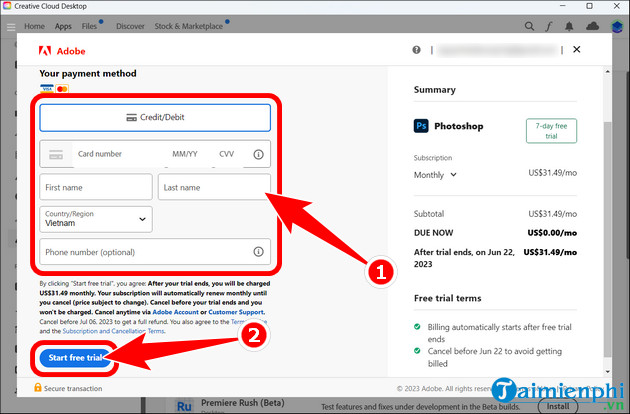Open Subscription and Cancellation Terms link
Screen dimensions: 630x414
coord(113,331)
